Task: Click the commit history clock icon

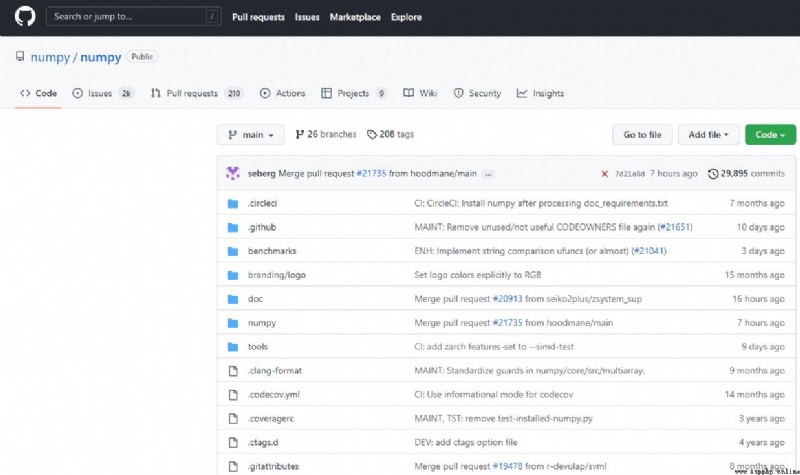Action: tap(713, 174)
